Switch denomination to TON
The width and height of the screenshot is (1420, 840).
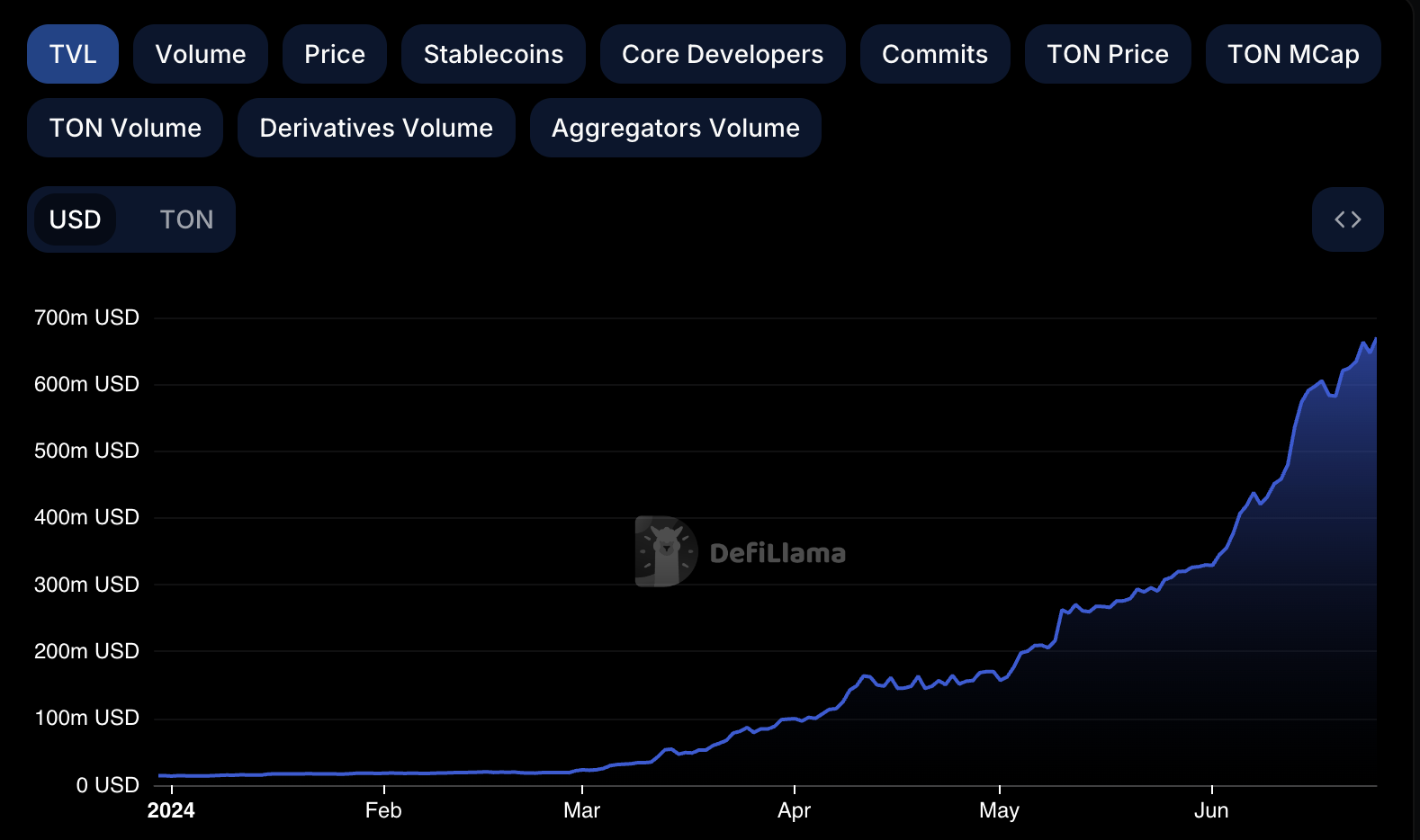tap(186, 219)
